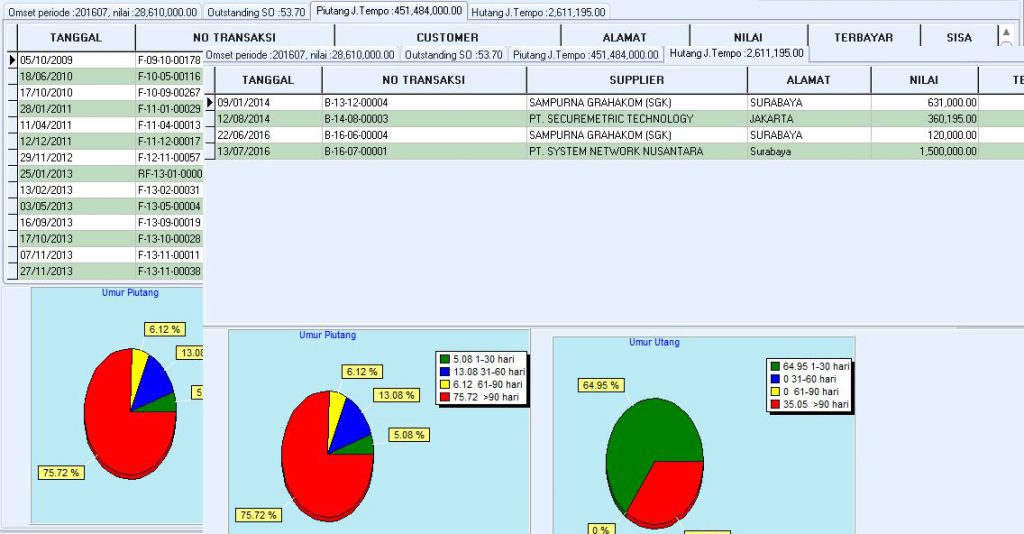Sort by the SUPPLIER column header
The width and height of the screenshot is (1024, 534).
coord(636,80)
